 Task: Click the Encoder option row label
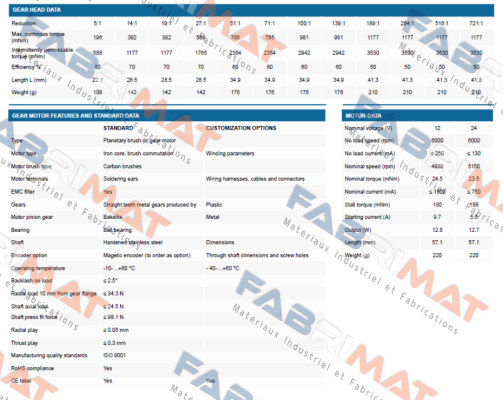pos(29,255)
